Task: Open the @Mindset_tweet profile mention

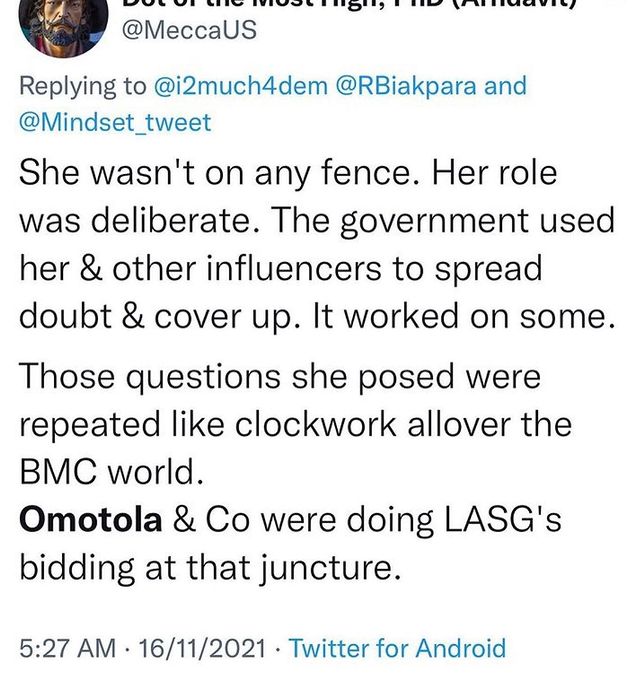Action: [x=116, y=125]
